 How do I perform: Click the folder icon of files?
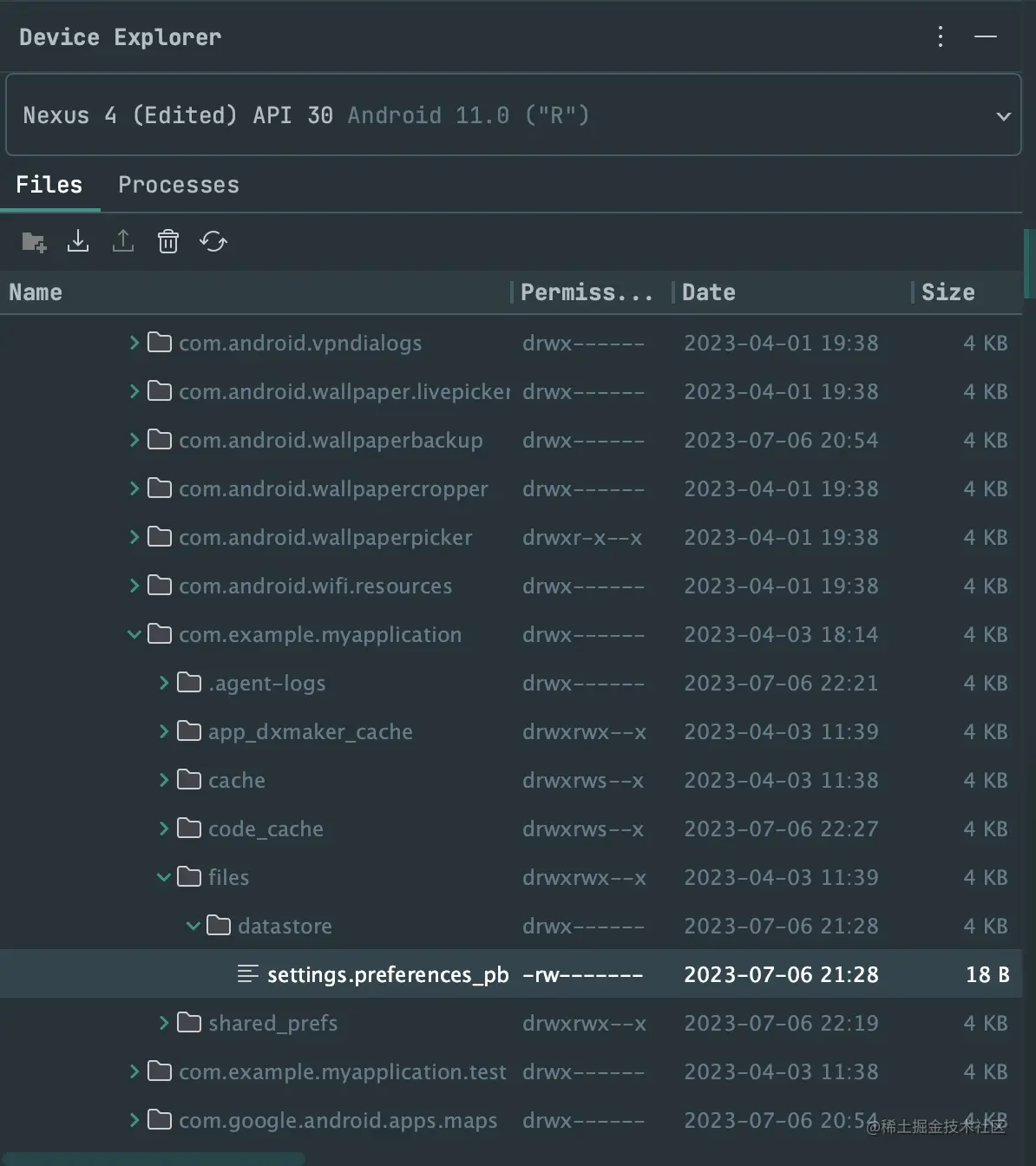click(x=189, y=877)
